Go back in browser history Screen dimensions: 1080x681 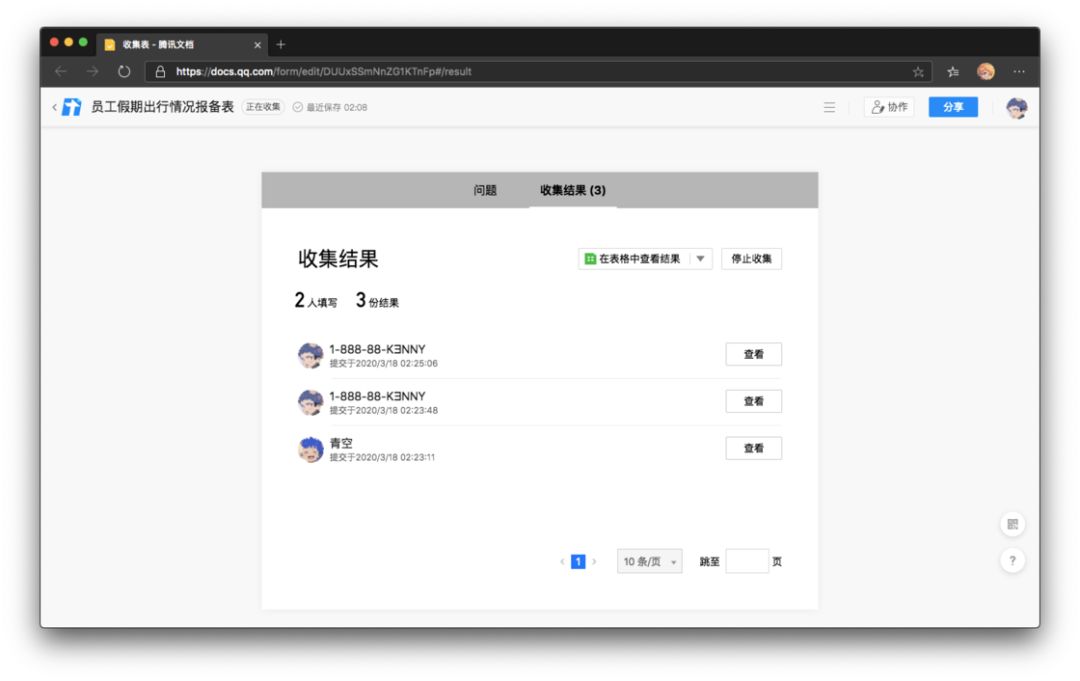point(61,72)
